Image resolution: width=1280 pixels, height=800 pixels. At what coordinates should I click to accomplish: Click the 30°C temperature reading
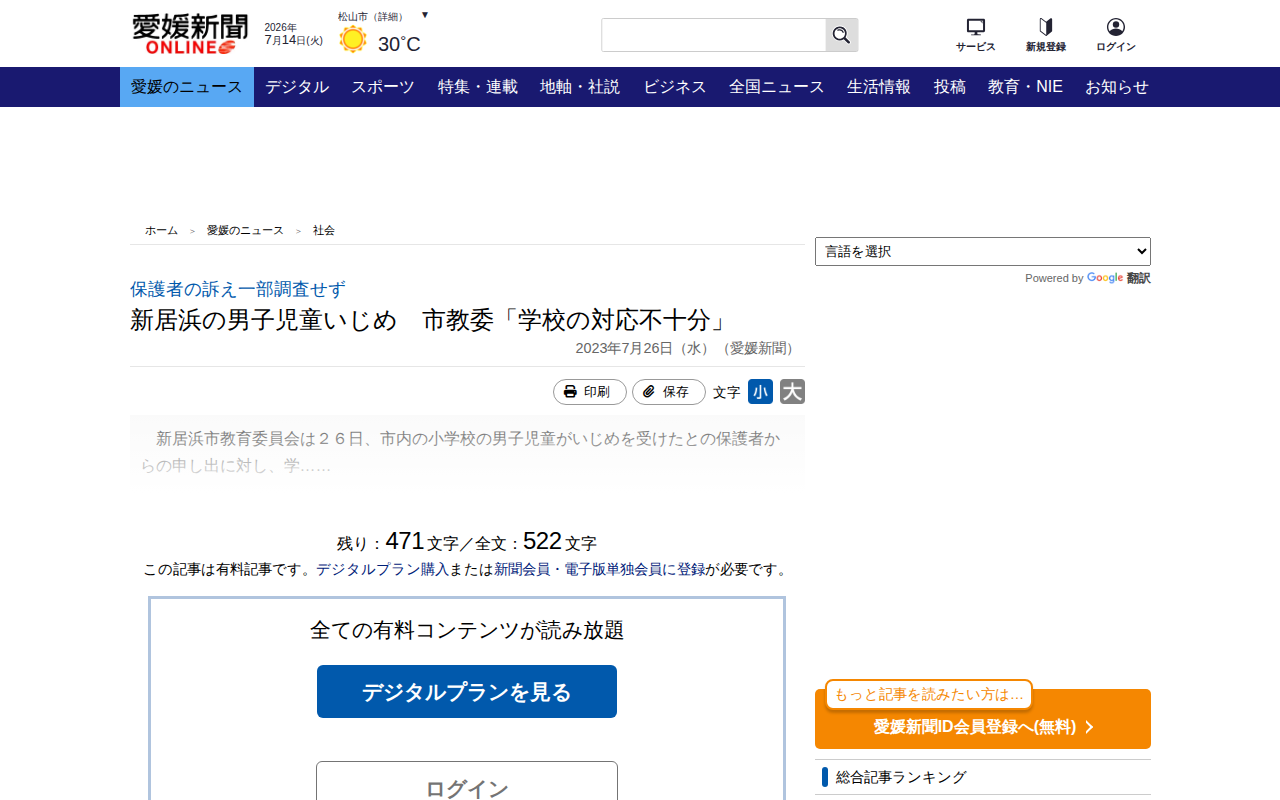click(399, 44)
